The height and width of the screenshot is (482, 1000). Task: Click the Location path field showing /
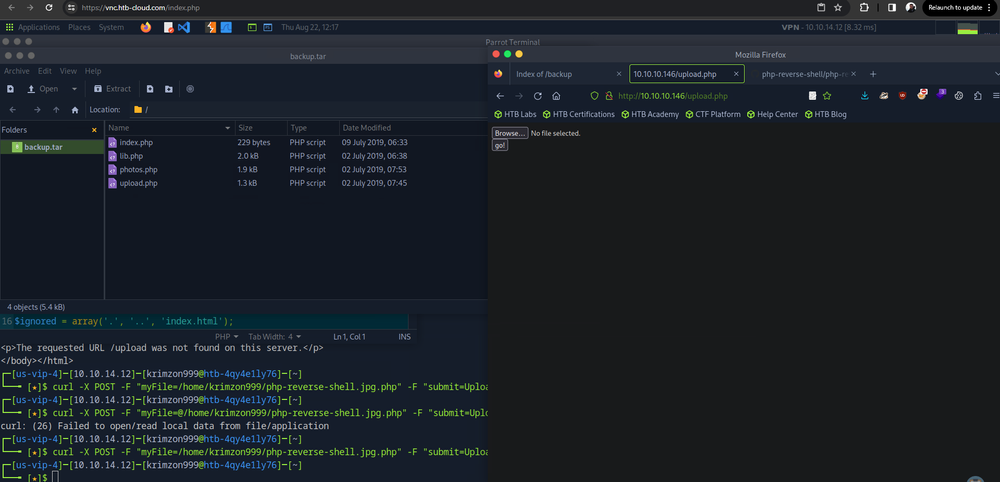(x=308, y=110)
